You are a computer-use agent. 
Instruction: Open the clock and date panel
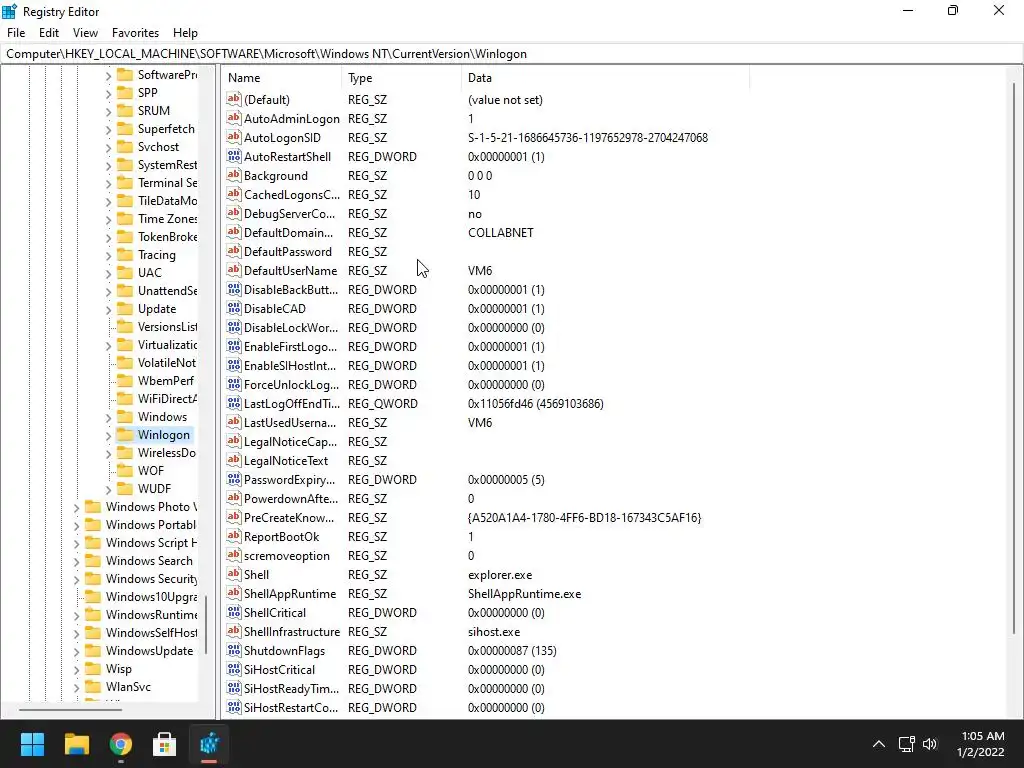coord(981,744)
